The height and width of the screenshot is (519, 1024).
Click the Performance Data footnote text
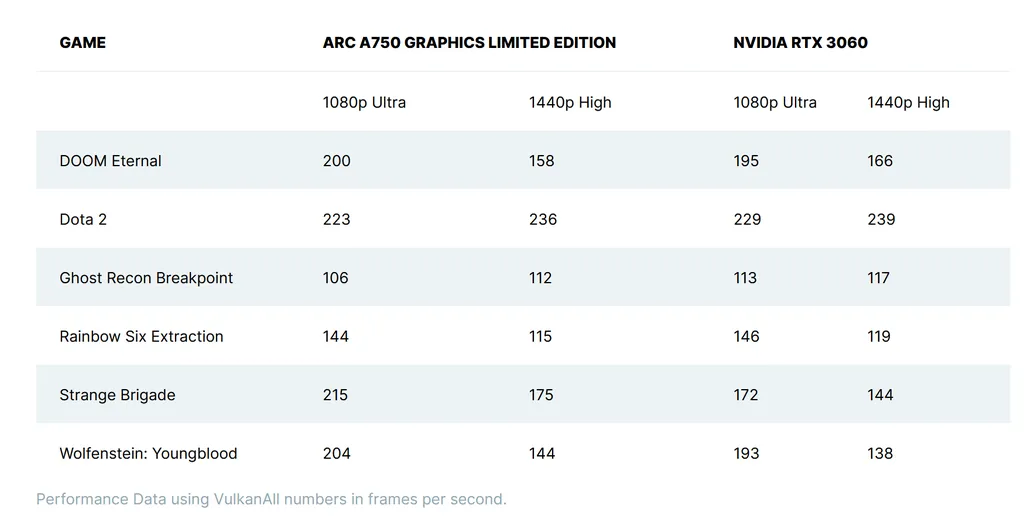click(271, 499)
